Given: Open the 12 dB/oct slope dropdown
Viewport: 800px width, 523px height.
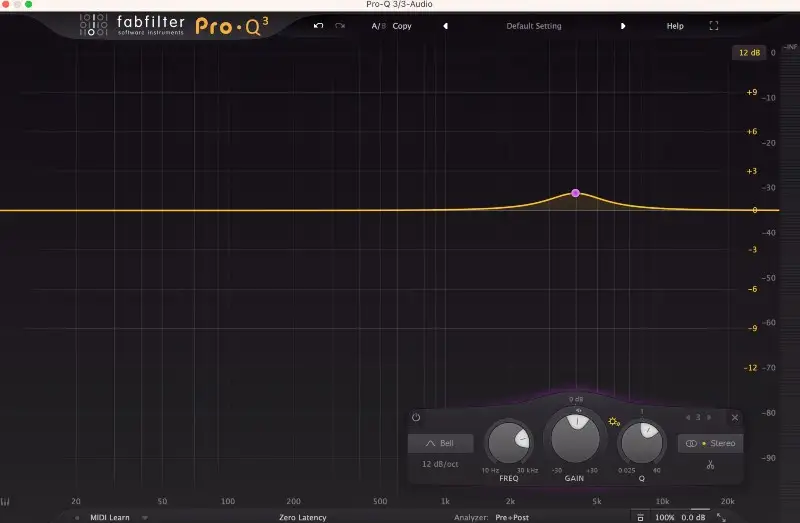Looking at the screenshot, I should click(440, 465).
